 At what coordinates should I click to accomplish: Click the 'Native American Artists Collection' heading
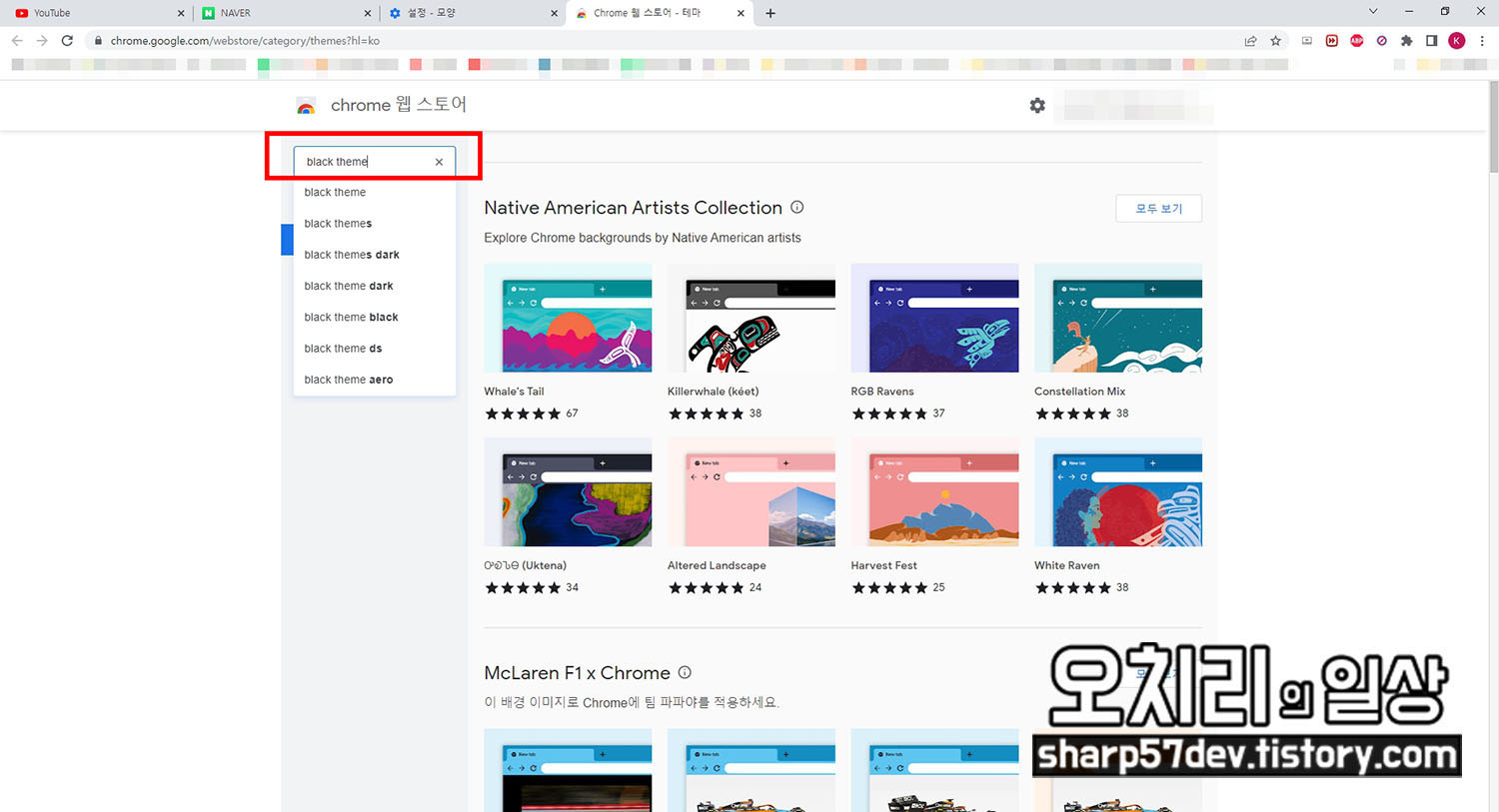(x=633, y=208)
